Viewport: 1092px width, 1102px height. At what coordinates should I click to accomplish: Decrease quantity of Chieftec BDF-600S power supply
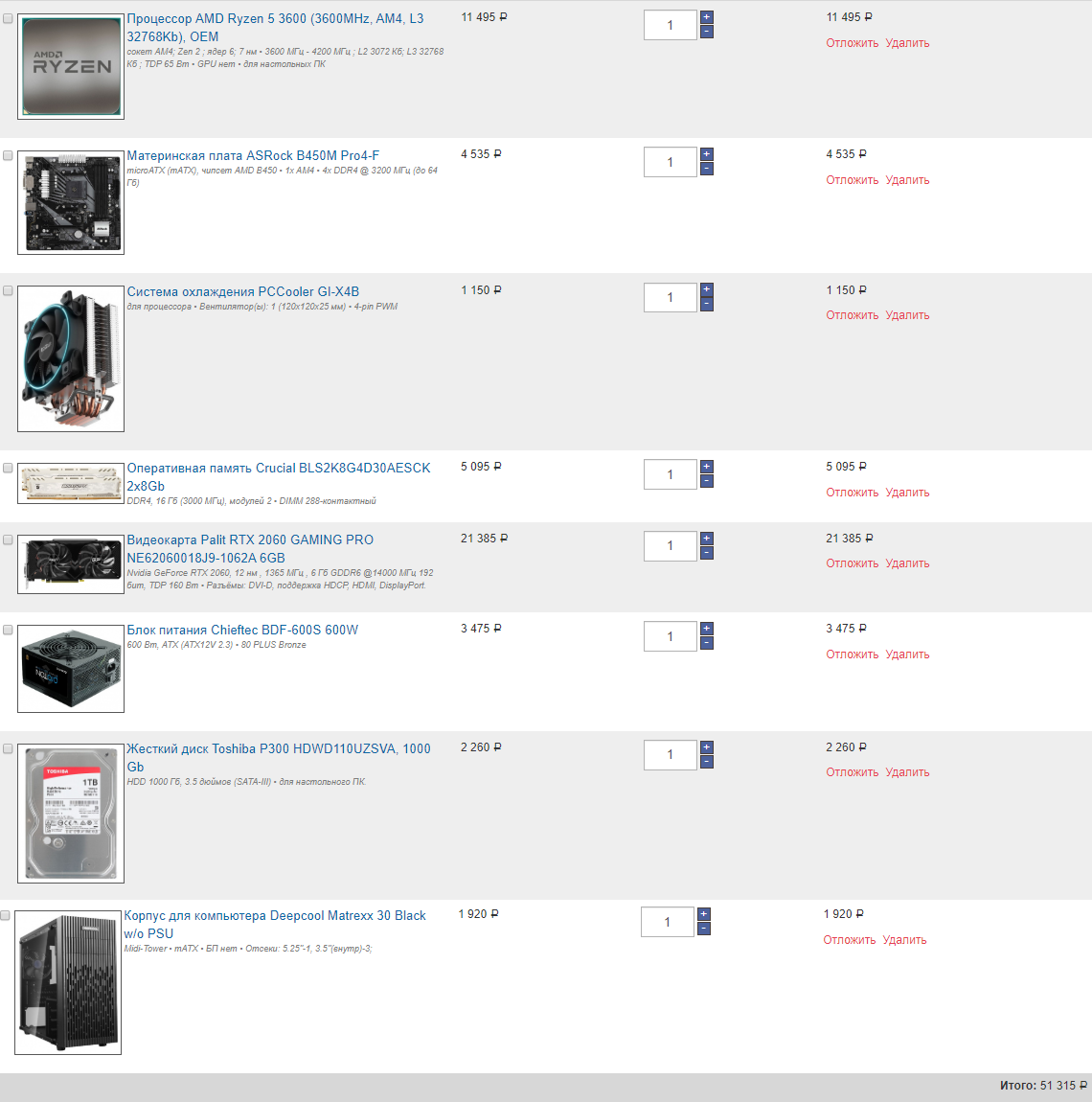pos(706,643)
